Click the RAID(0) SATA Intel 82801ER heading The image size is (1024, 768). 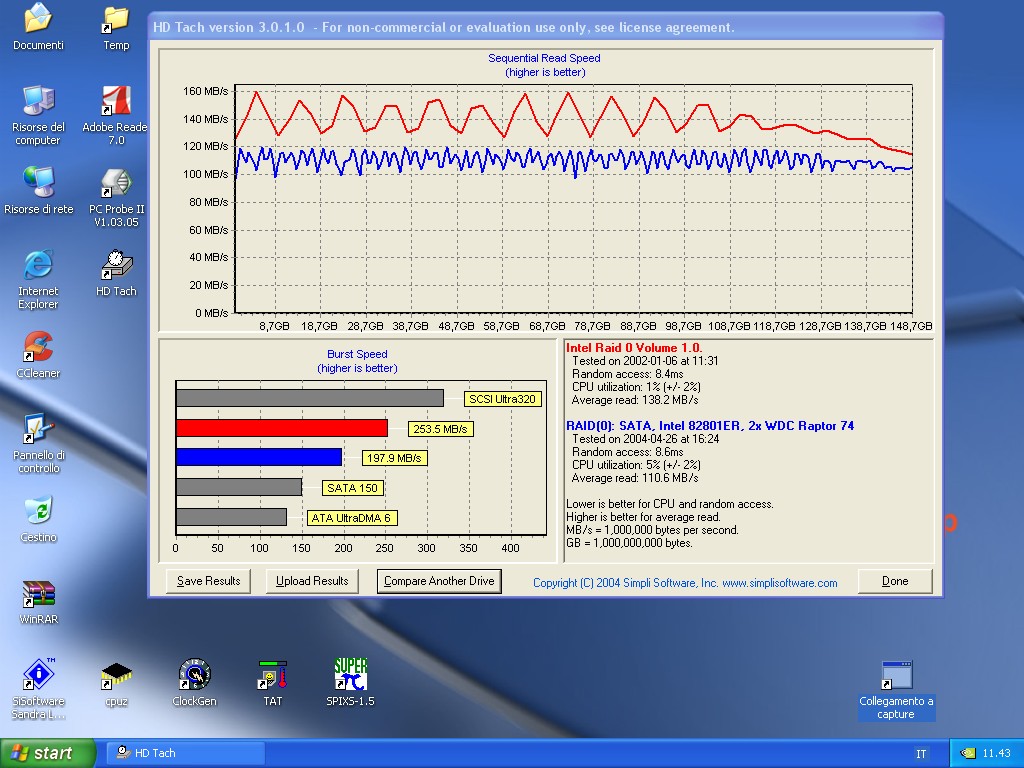[710, 426]
